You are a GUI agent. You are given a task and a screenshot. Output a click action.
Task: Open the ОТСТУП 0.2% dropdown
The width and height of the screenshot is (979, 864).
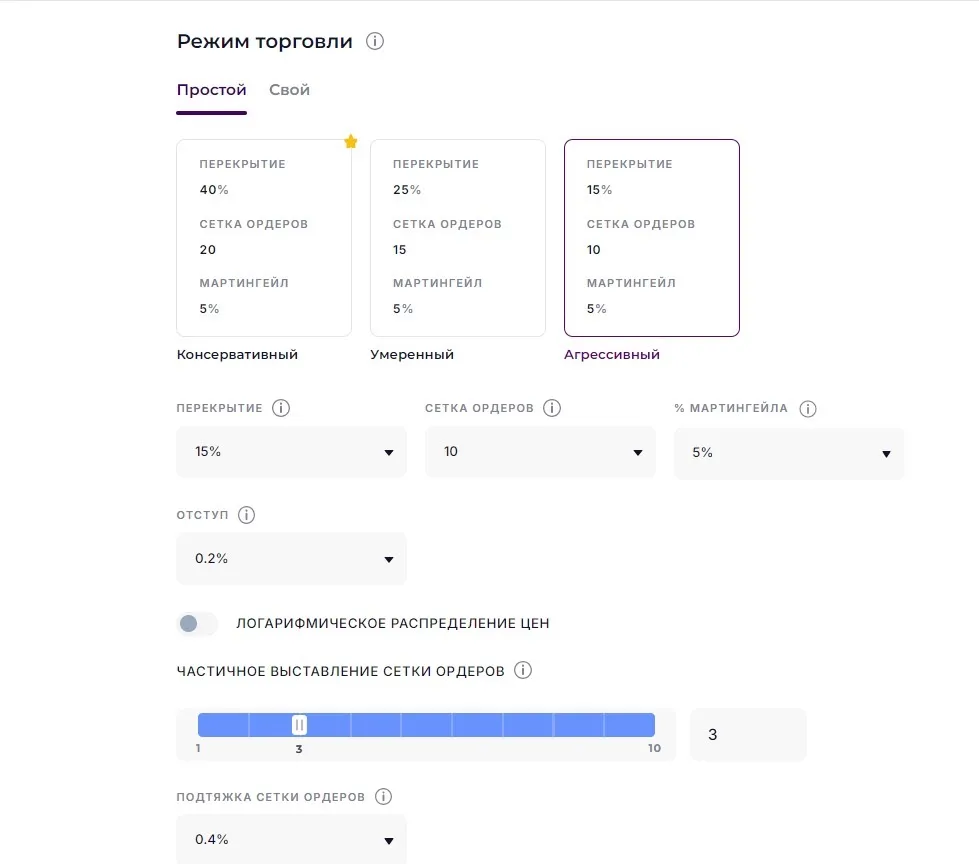click(x=291, y=559)
